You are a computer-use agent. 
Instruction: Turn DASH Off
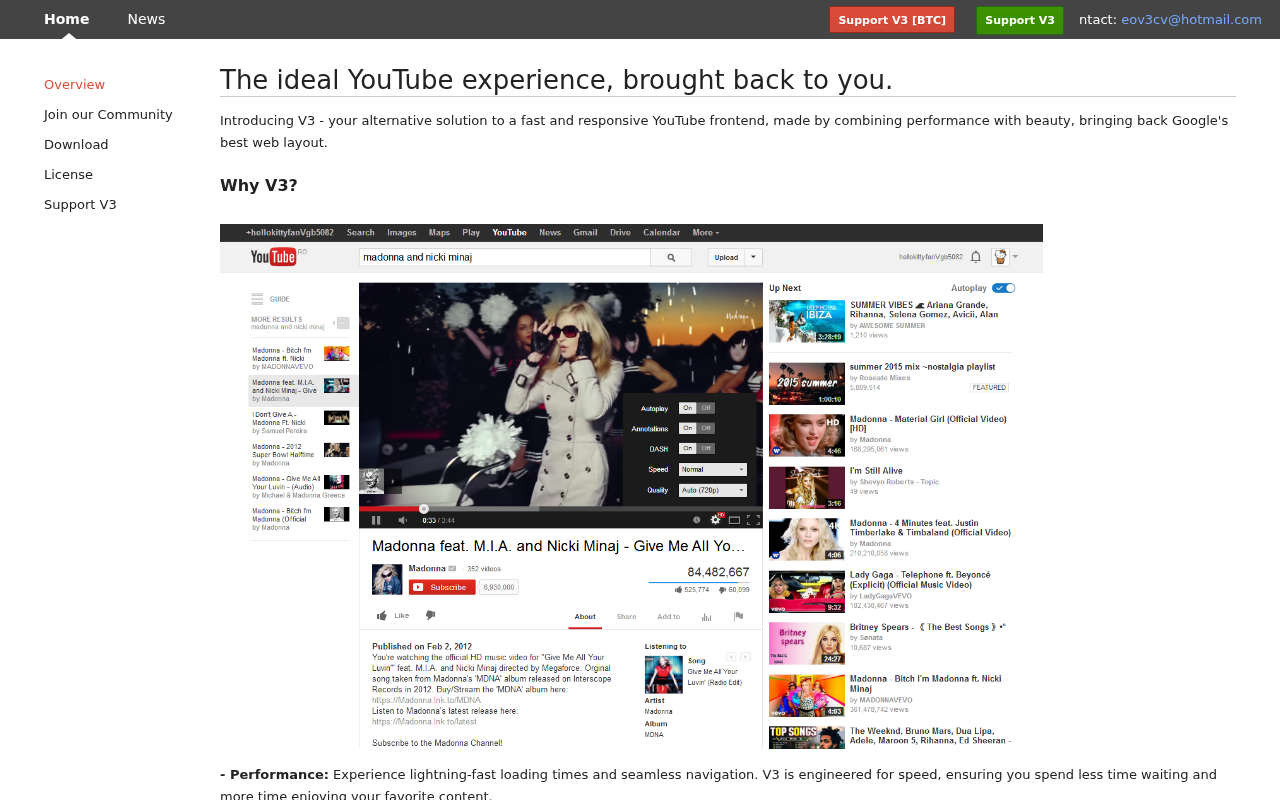[706, 448]
